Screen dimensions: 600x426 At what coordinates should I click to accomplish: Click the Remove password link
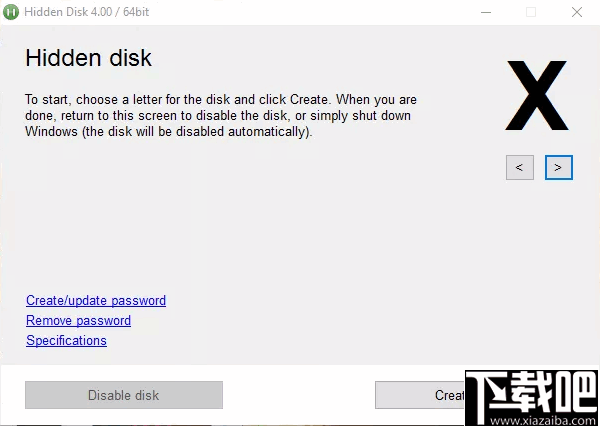[x=78, y=320]
